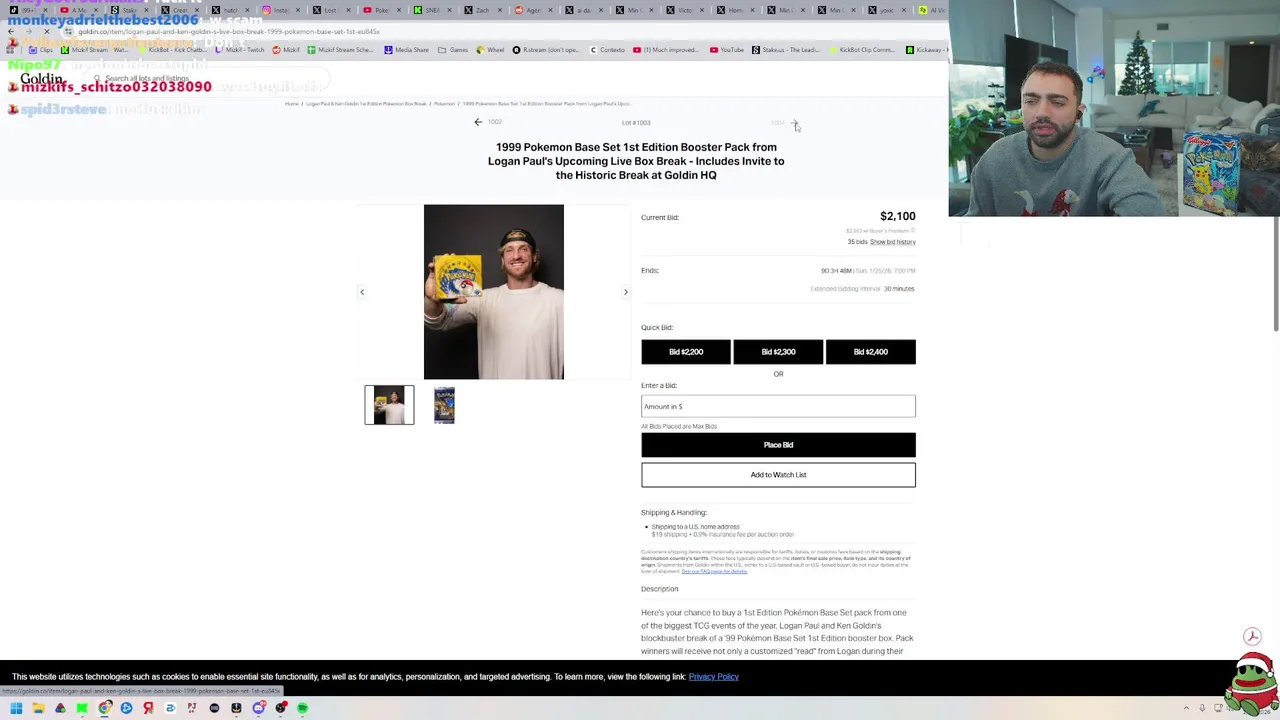This screenshot has height=720, width=1280.
Task: Quick bid $2,200
Action: pos(686,352)
